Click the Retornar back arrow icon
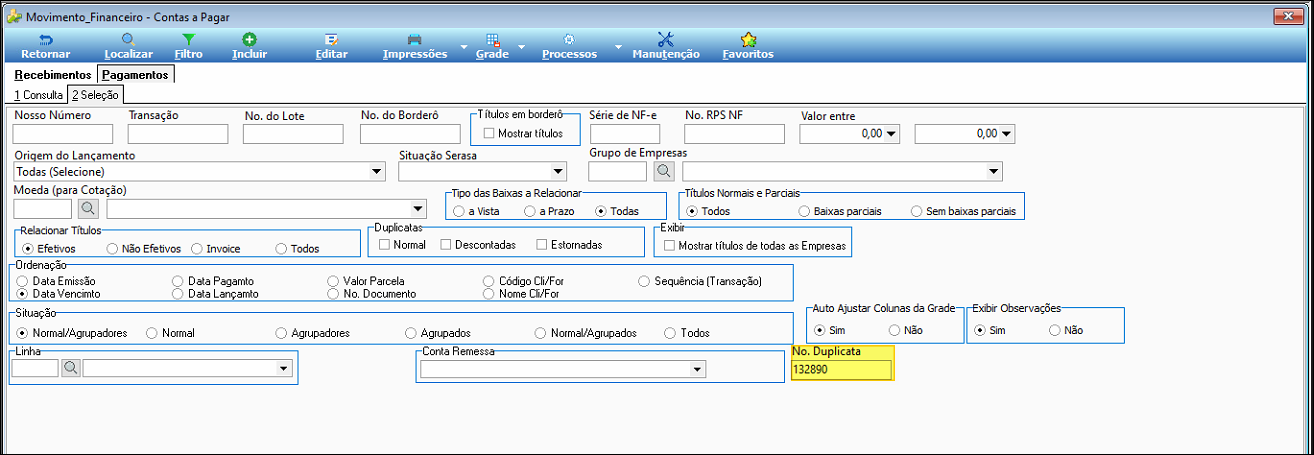 (45, 40)
